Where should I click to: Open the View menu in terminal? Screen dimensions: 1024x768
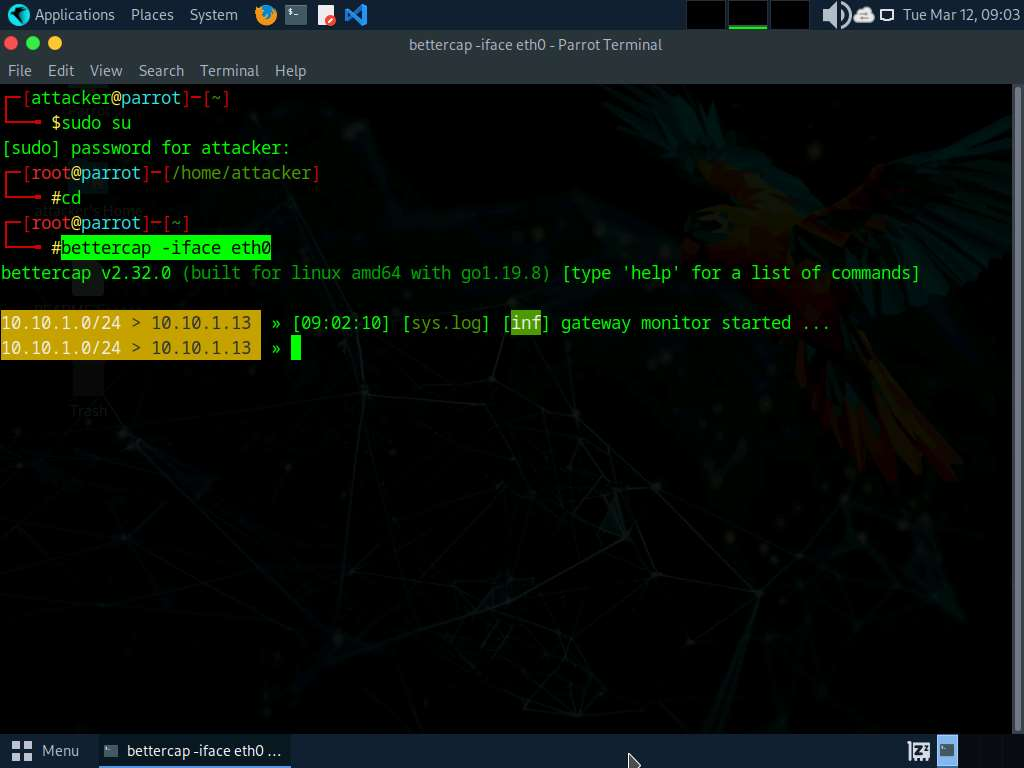click(x=106, y=71)
